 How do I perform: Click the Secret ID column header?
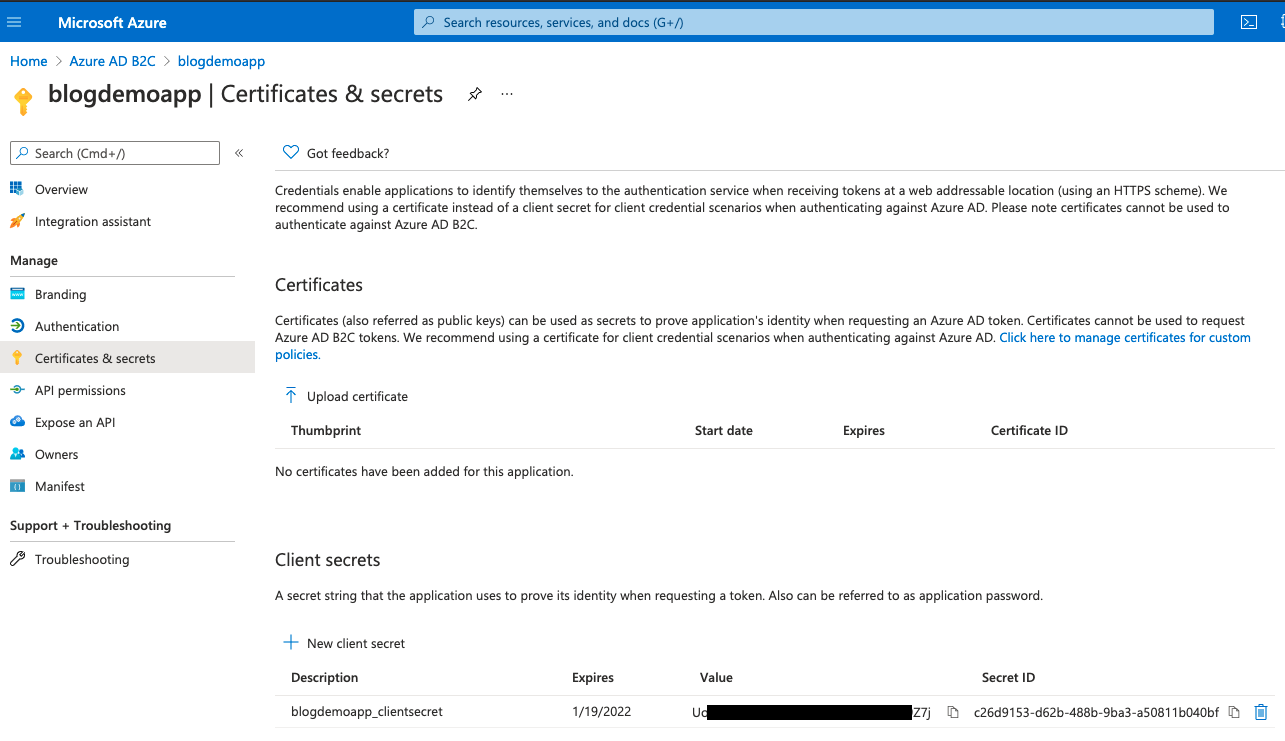pyautogui.click(x=1008, y=677)
